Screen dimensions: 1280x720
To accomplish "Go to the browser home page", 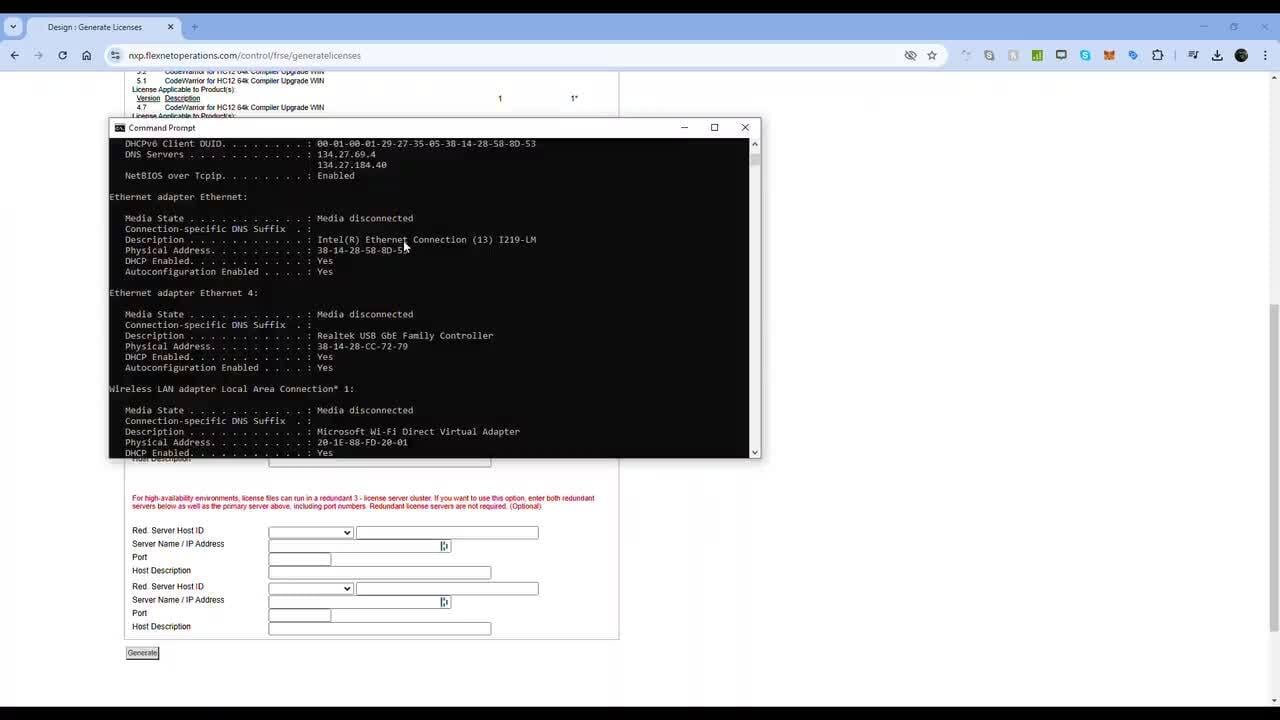I will coord(87,56).
